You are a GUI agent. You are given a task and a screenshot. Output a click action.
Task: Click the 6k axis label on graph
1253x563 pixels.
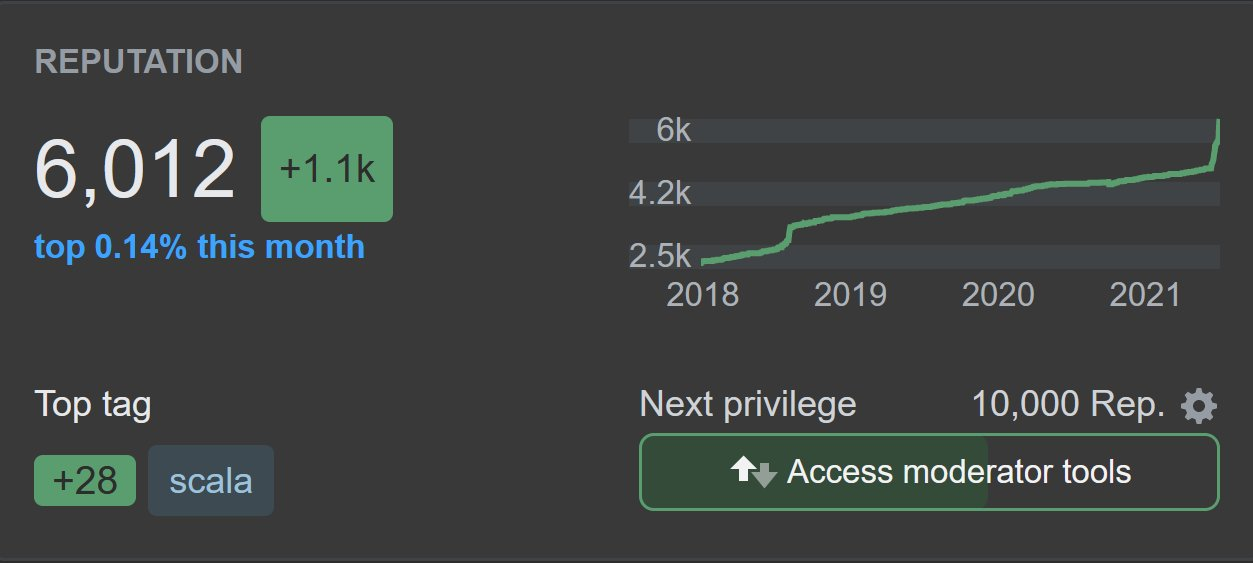[x=673, y=130]
